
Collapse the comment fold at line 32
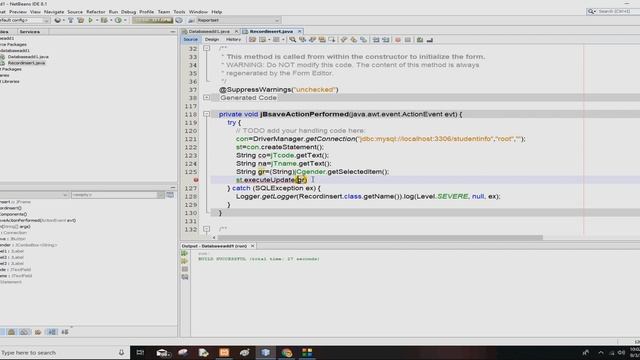click(x=207, y=48)
